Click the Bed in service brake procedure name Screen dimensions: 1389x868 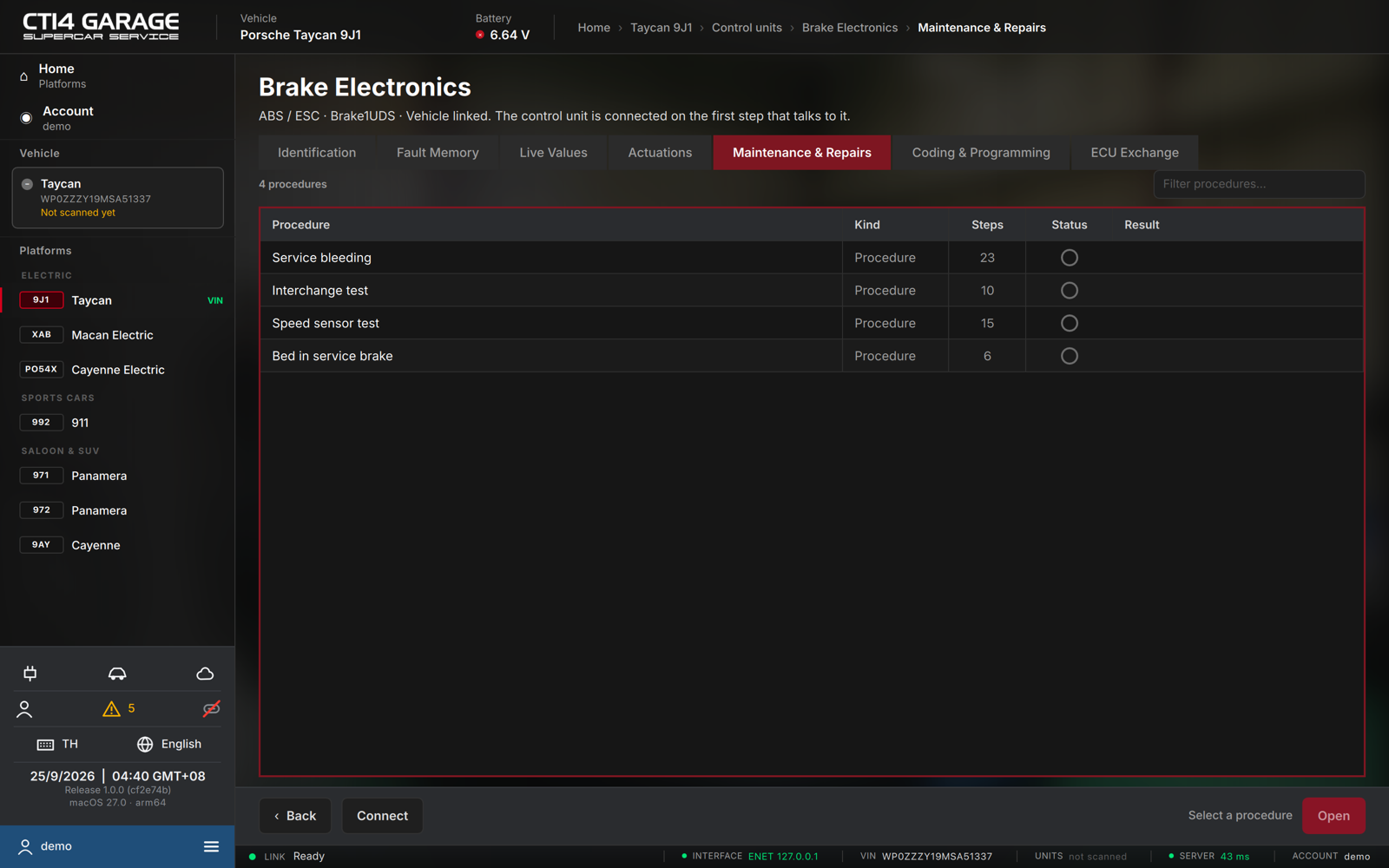click(332, 356)
